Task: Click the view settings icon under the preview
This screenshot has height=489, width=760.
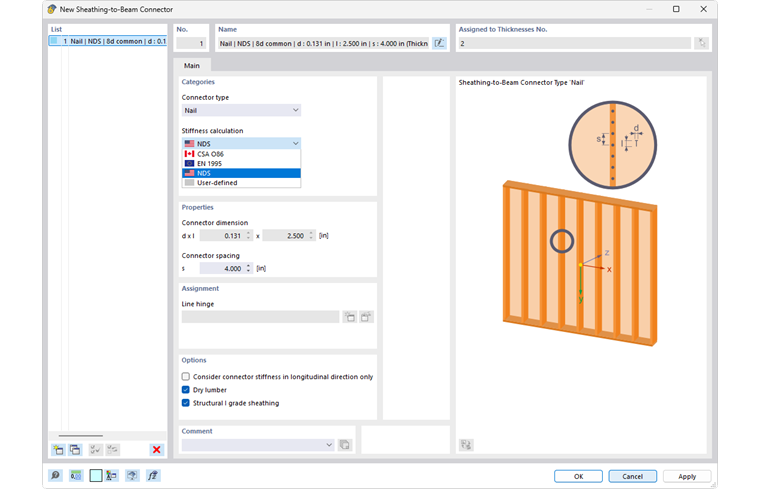Action: 466,444
